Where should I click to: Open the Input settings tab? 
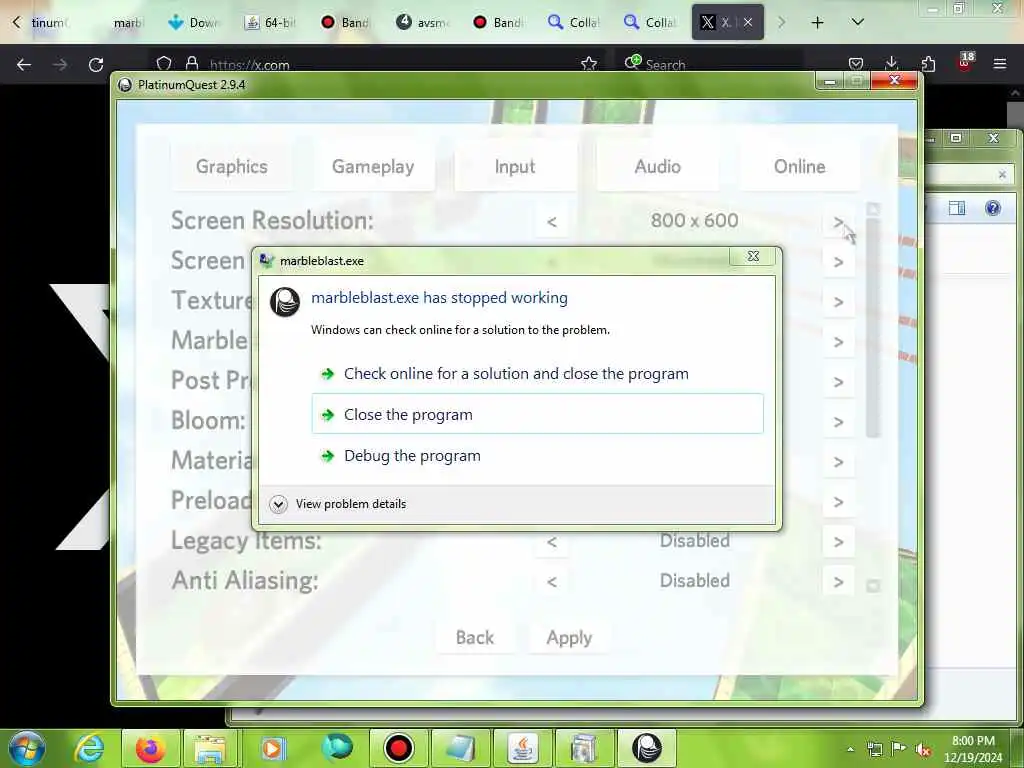point(515,167)
